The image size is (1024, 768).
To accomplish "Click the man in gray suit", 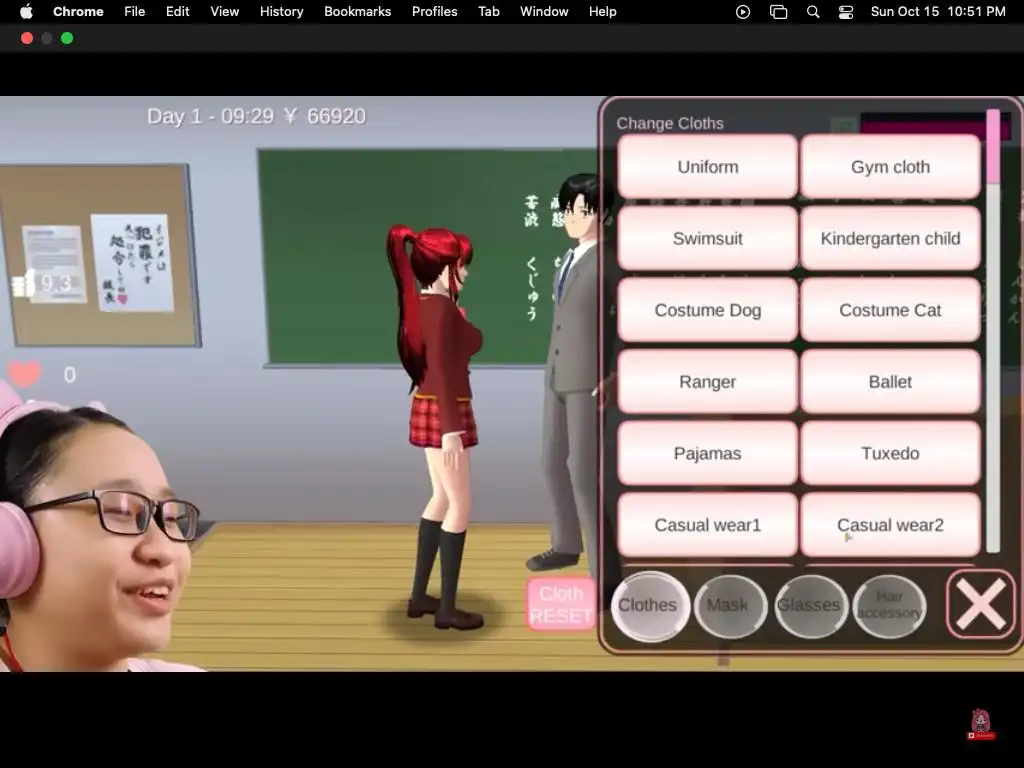I will [x=569, y=372].
